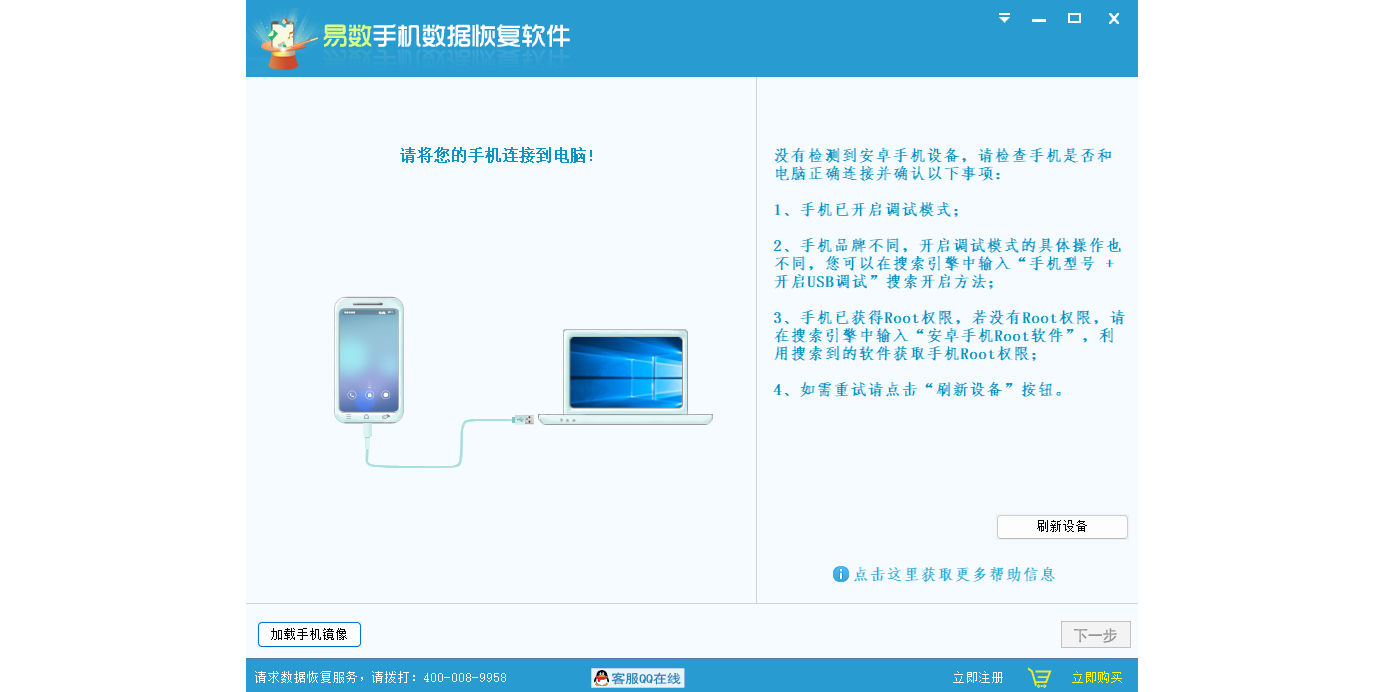Click the laptop computer illustration
Viewport: 1384px width, 692px height.
pyautogui.click(x=625, y=377)
